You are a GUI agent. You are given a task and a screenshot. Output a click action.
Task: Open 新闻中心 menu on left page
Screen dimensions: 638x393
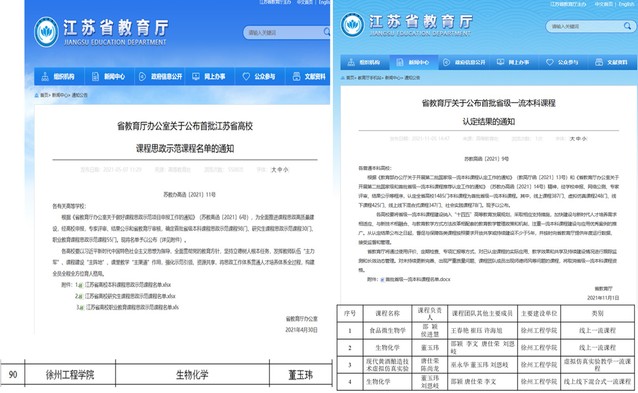(109, 76)
